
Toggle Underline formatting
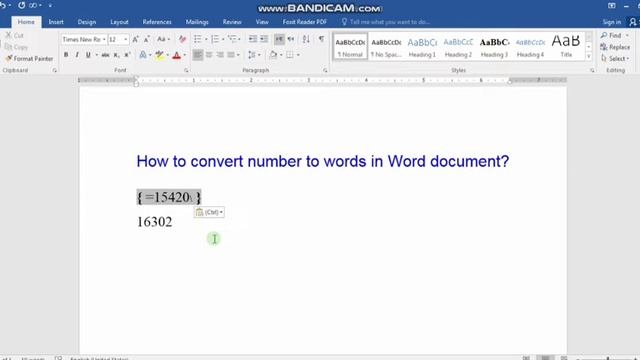[x=88, y=55]
